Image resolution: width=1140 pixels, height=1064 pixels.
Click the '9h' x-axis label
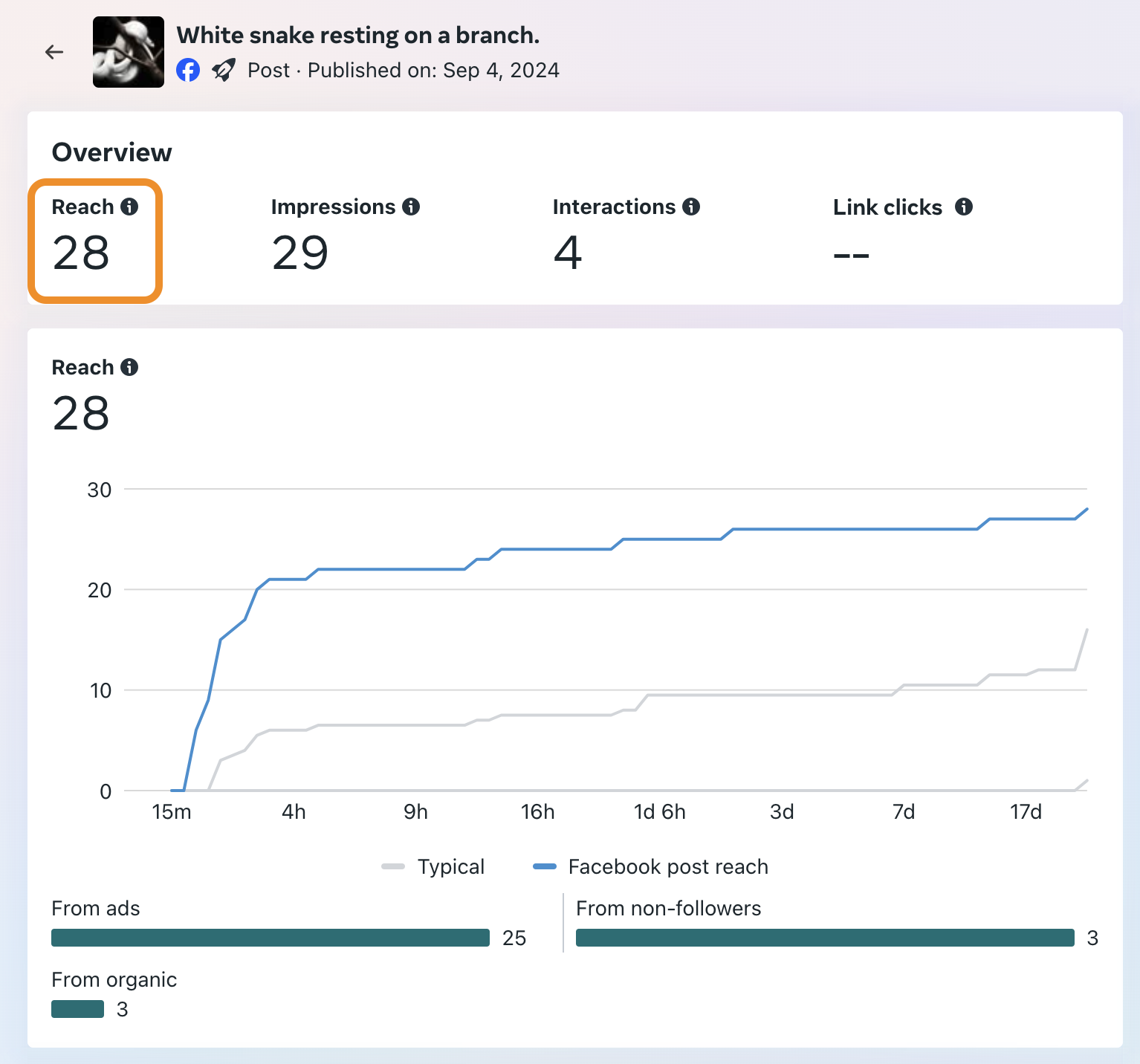[x=415, y=811]
